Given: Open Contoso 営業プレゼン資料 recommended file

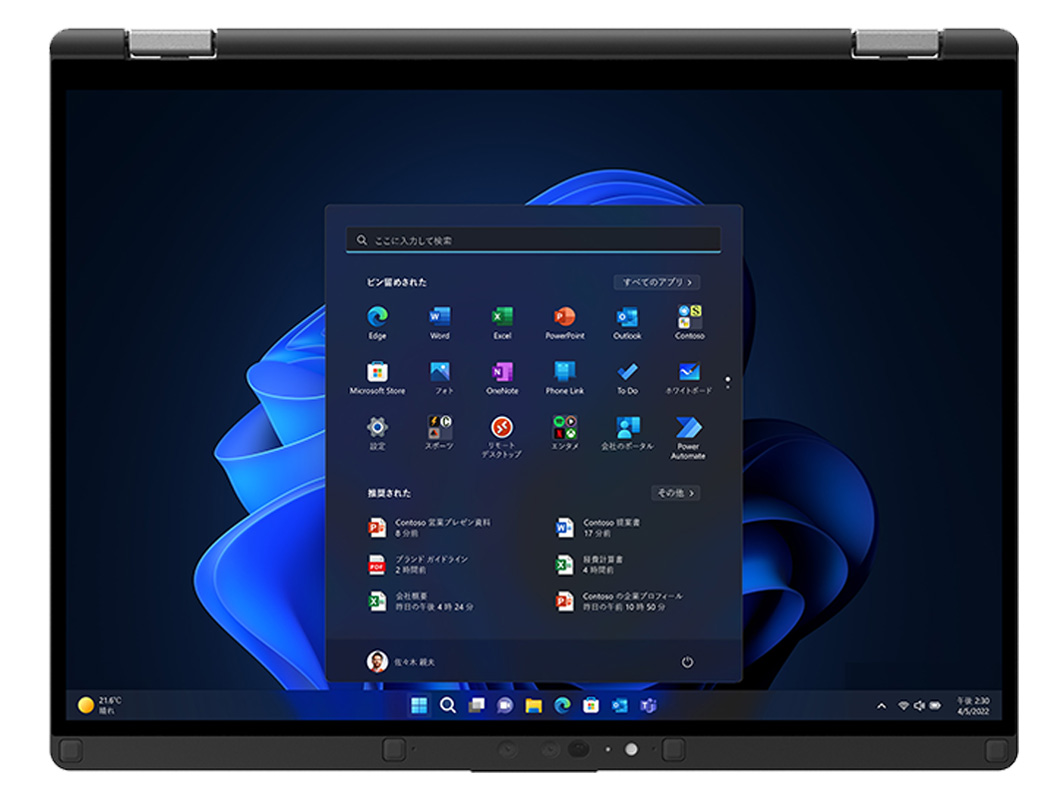Looking at the screenshot, I should [x=430, y=528].
